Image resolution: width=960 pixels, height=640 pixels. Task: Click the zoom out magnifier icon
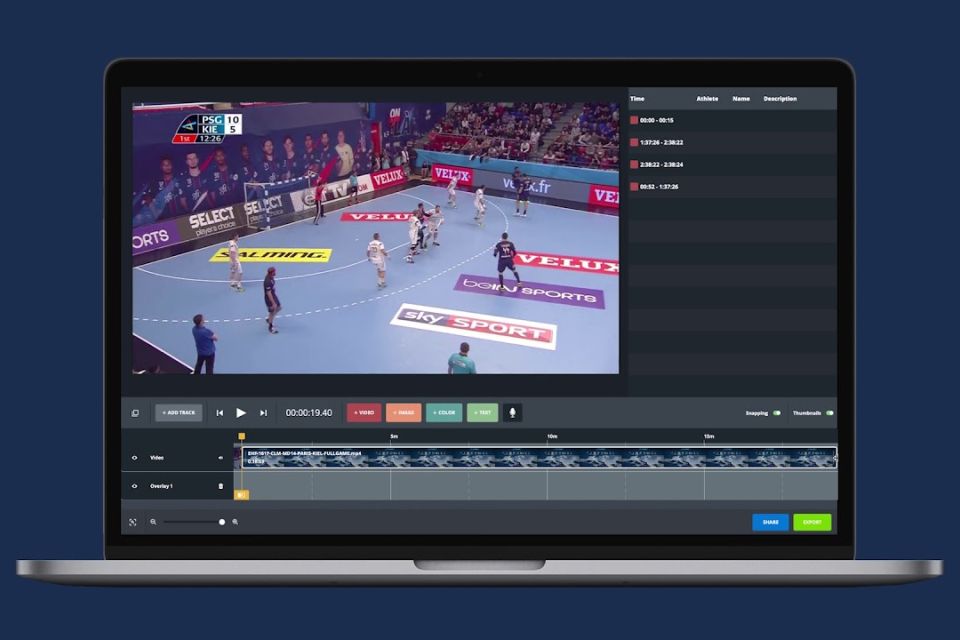click(153, 522)
